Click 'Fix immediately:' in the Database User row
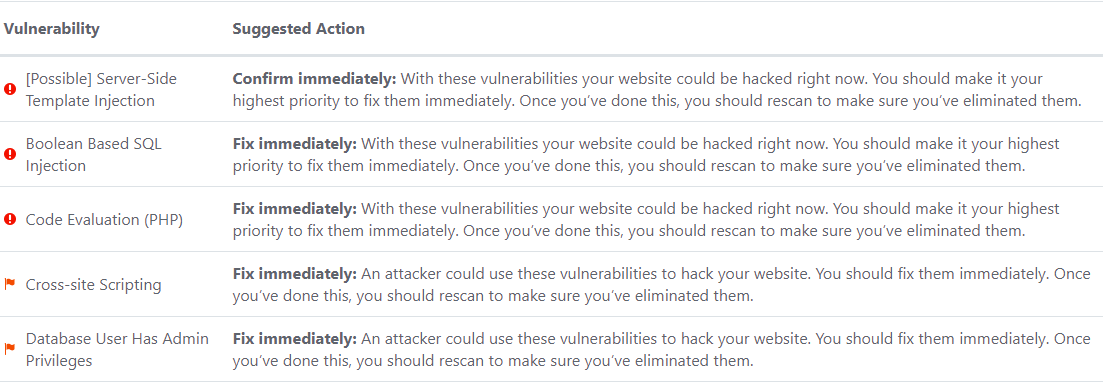This screenshot has width=1108, height=385. tap(295, 339)
